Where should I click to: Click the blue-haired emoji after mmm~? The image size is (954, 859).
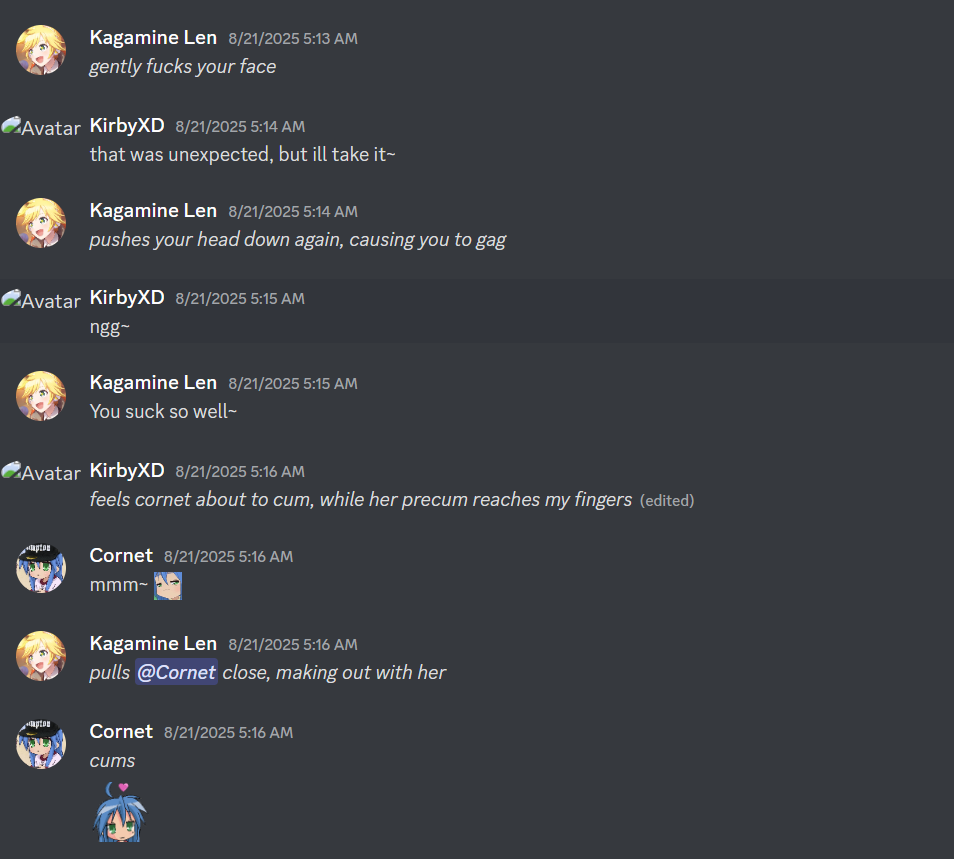167,585
